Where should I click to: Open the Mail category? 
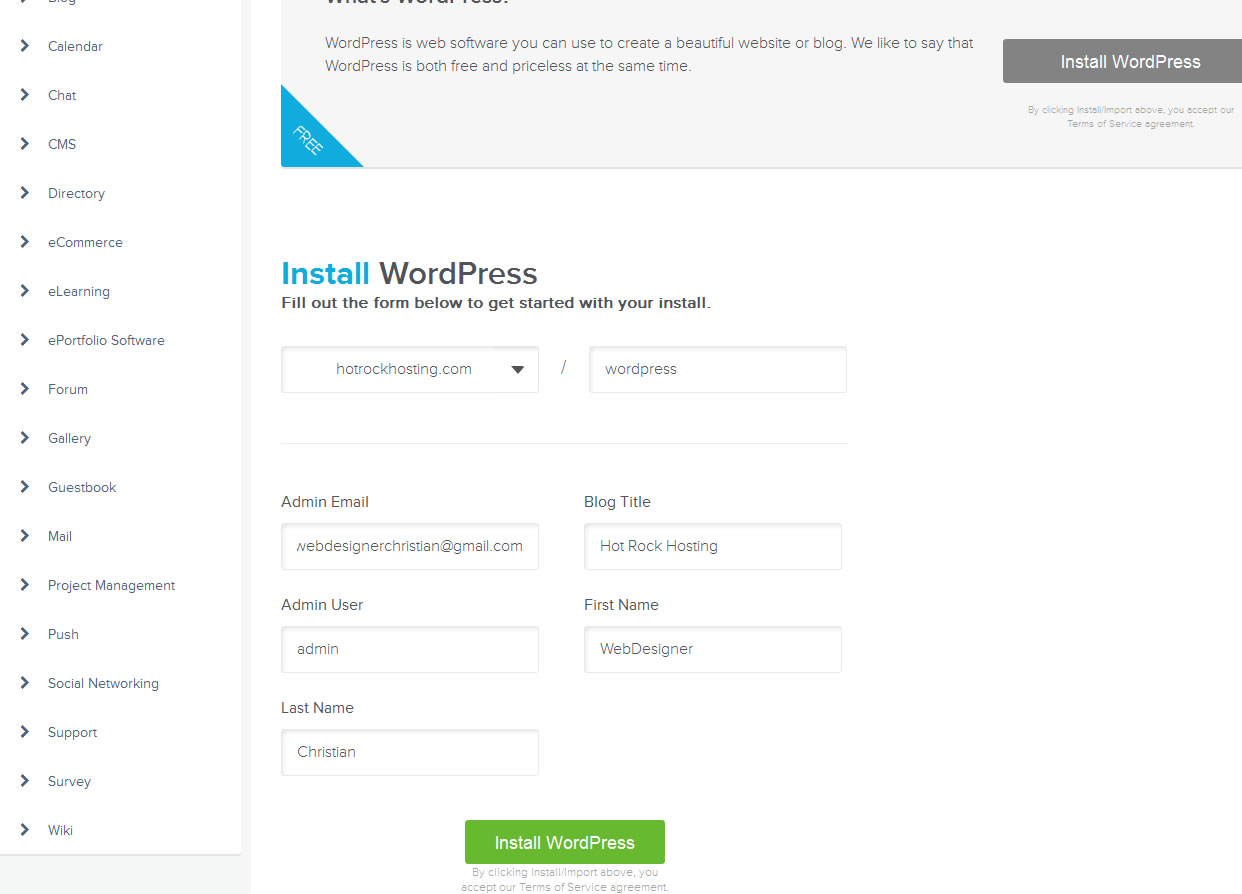click(60, 536)
